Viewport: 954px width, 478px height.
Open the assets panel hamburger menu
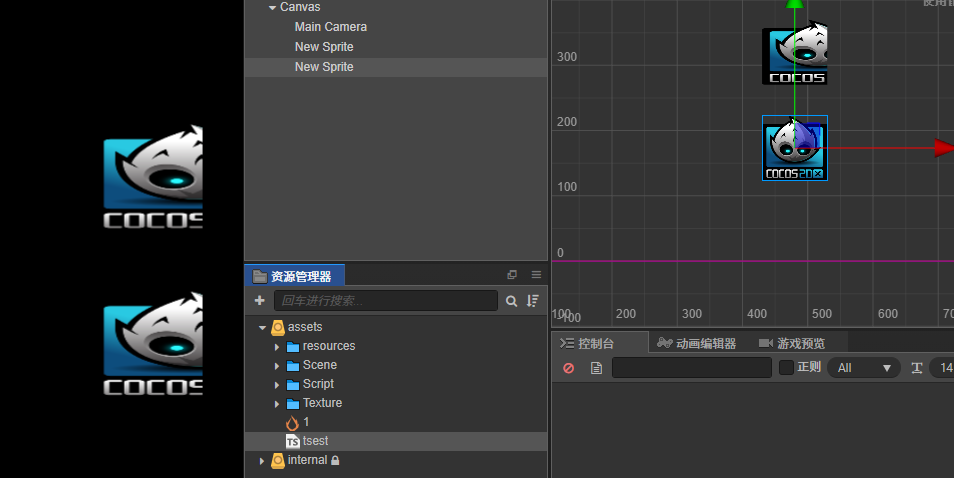coord(536,275)
